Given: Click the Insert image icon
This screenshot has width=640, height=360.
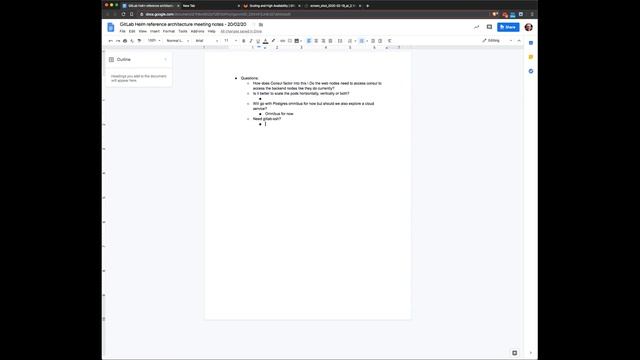Looking at the screenshot, I should click(x=297, y=41).
